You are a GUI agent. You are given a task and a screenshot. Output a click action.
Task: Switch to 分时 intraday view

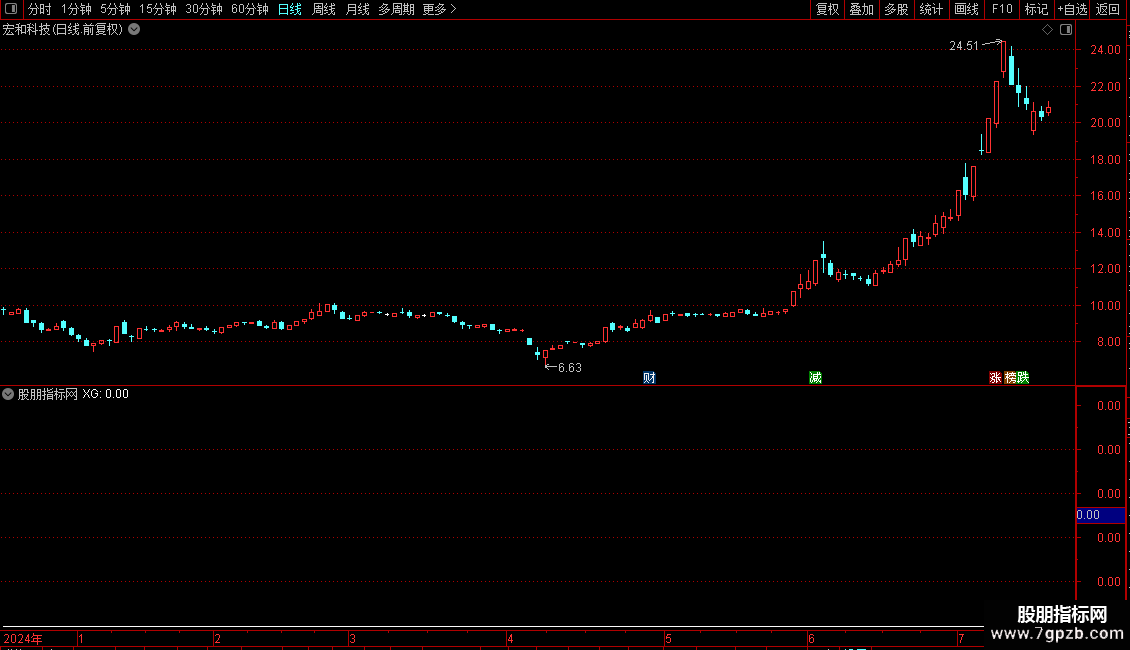tap(40, 9)
